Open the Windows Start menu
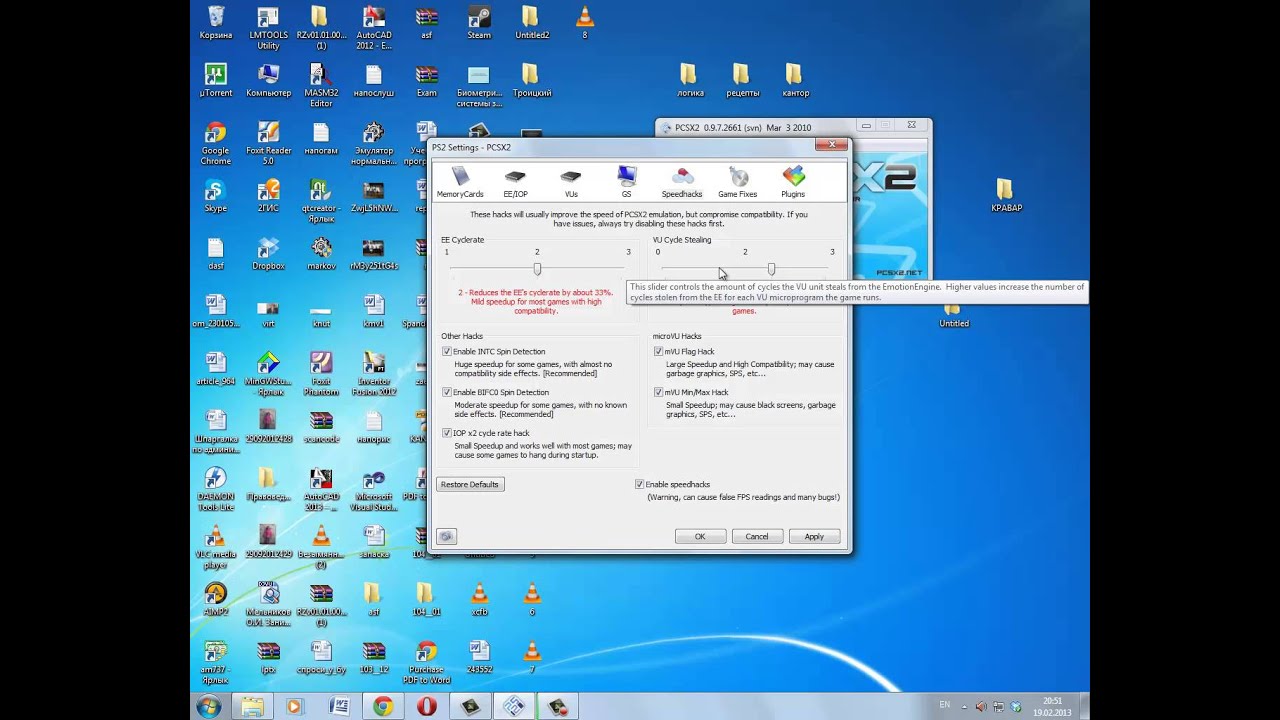The height and width of the screenshot is (720, 1280). [x=209, y=706]
